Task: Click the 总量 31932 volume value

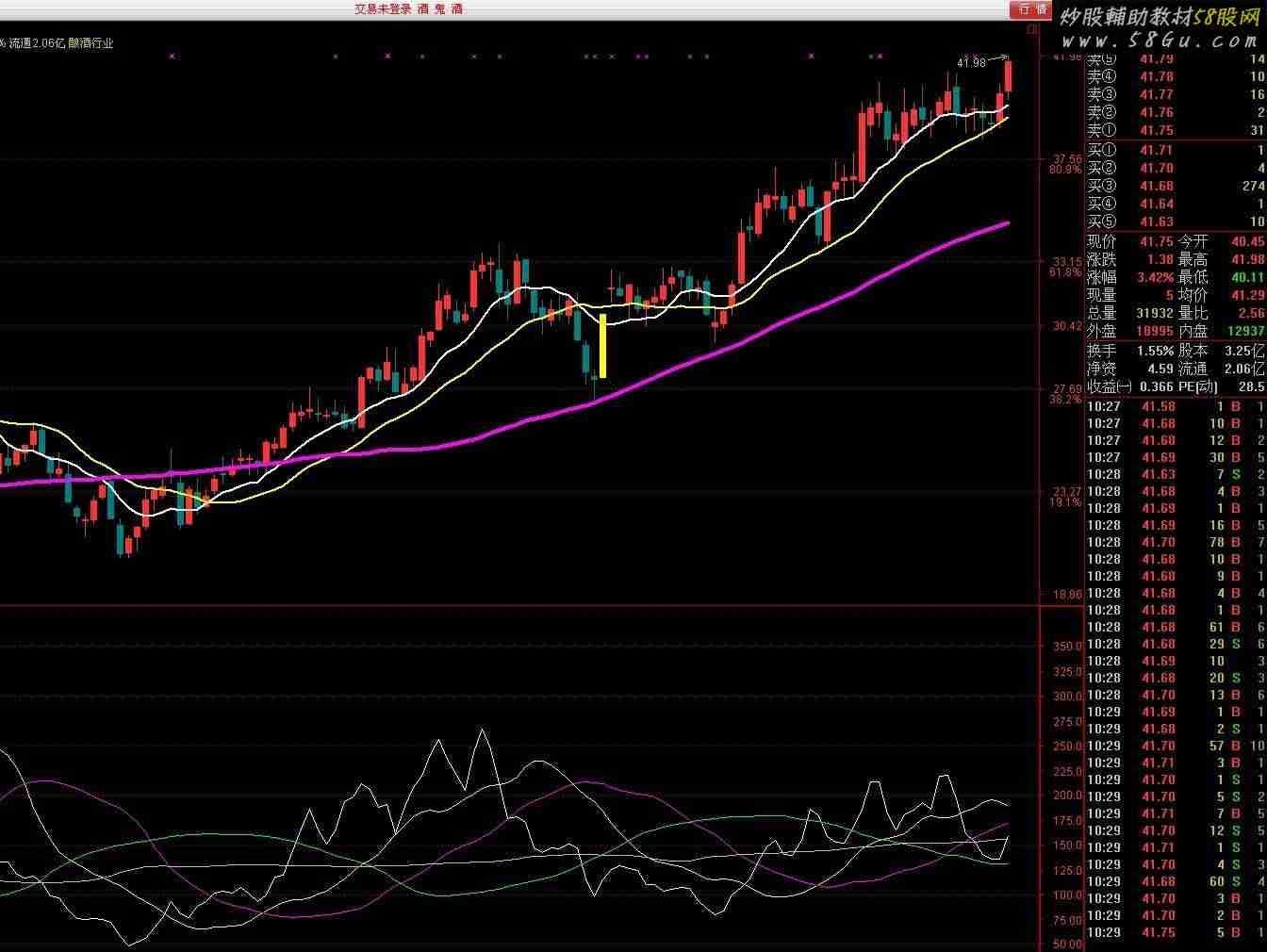Action: tap(1155, 313)
